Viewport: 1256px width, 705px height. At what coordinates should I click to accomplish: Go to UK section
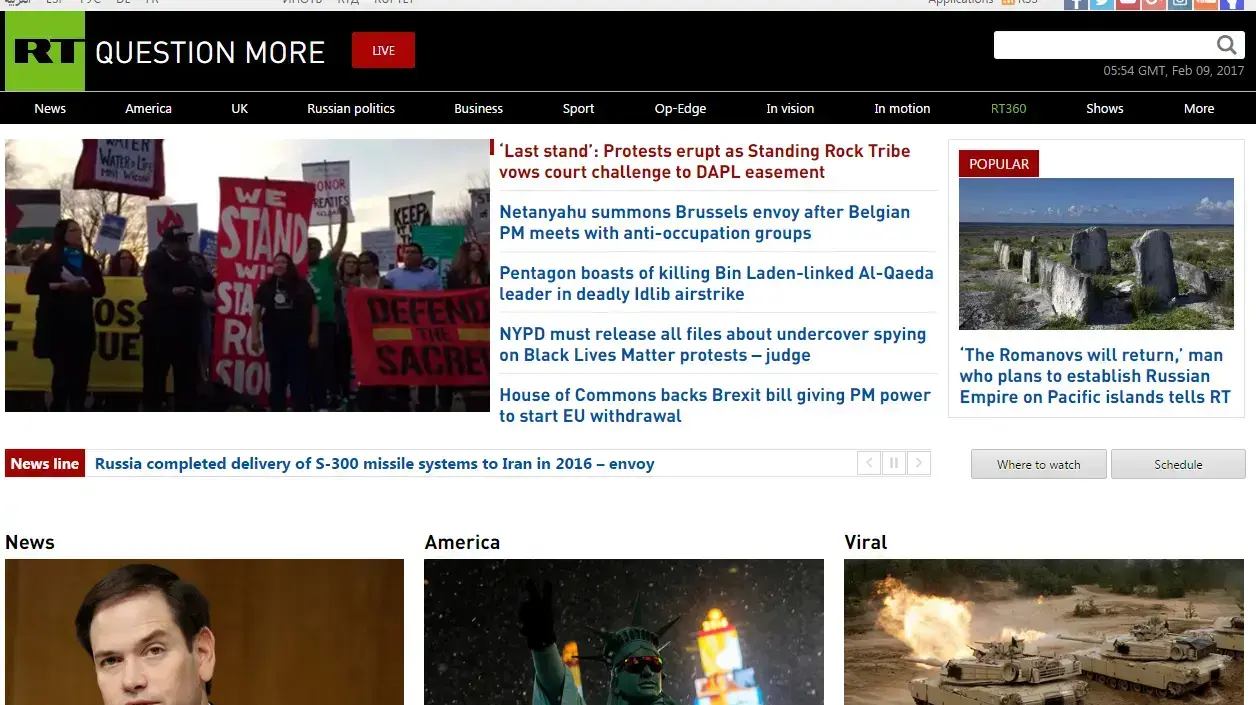coord(239,108)
